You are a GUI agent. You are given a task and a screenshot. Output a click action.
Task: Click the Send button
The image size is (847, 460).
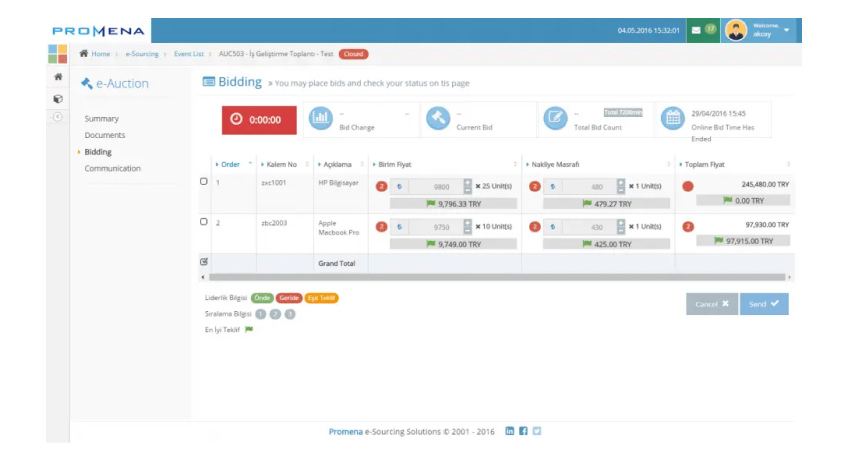click(x=764, y=303)
